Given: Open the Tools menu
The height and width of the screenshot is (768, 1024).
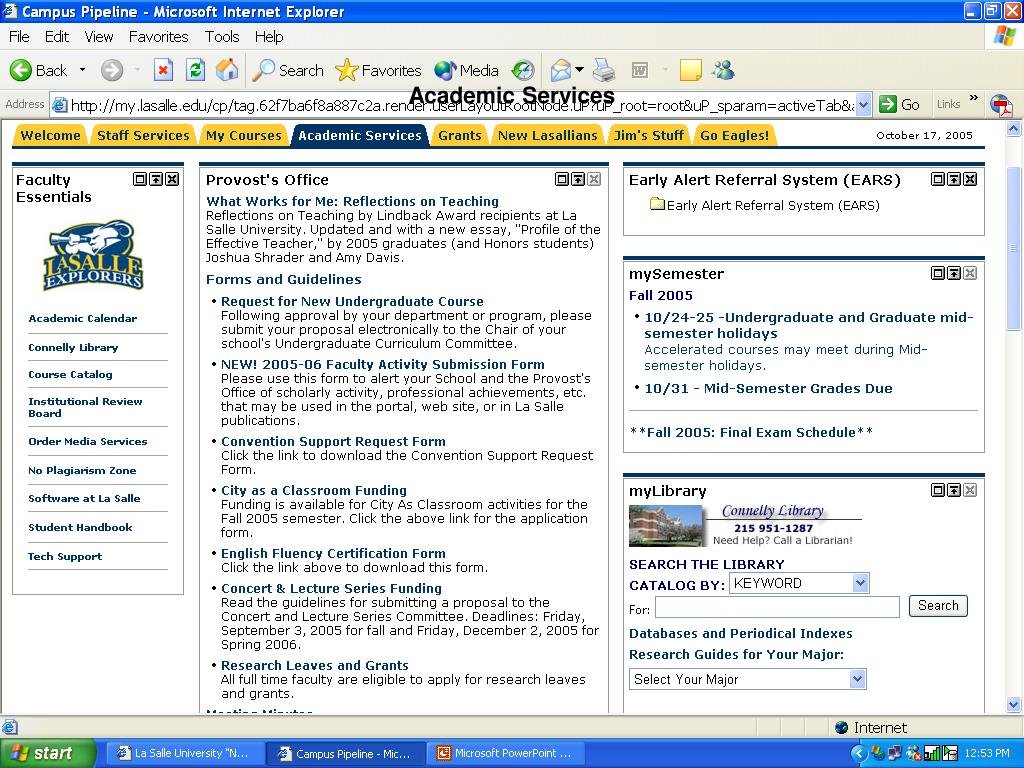Looking at the screenshot, I should (222, 37).
